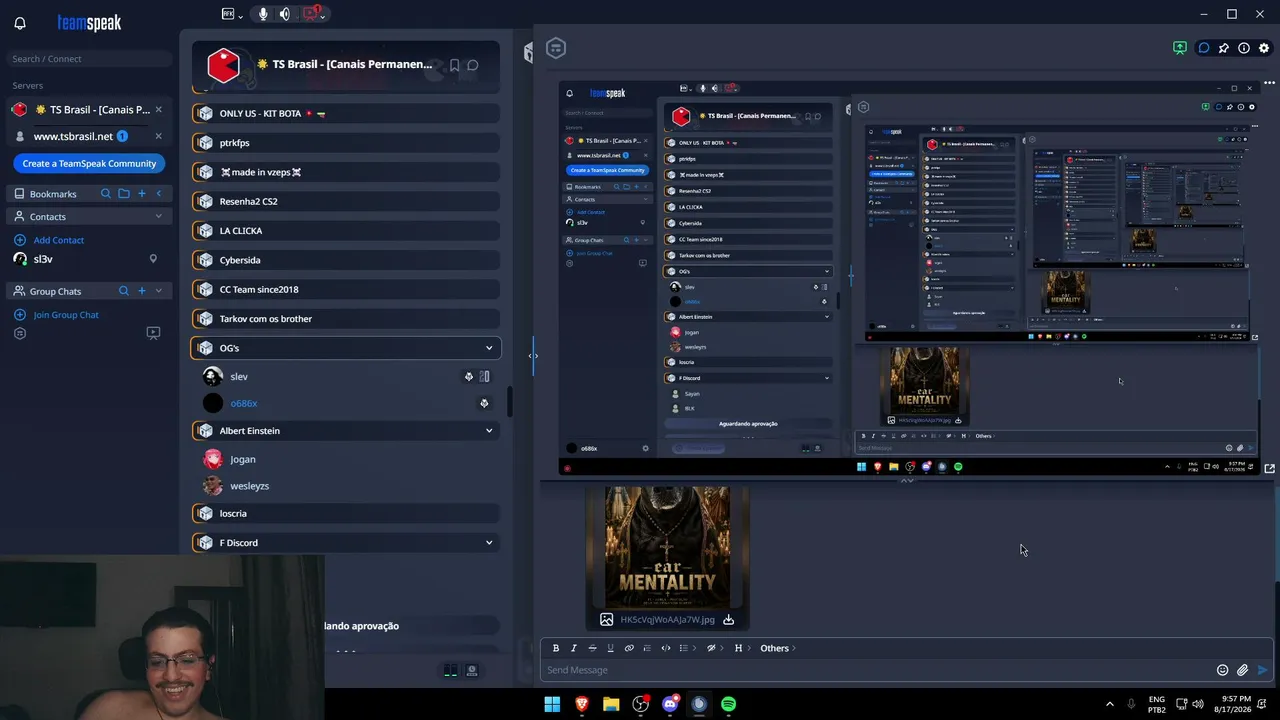Viewport: 1280px width, 720px height.
Task: Toggle bold formatting
Action: coord(556,648)
